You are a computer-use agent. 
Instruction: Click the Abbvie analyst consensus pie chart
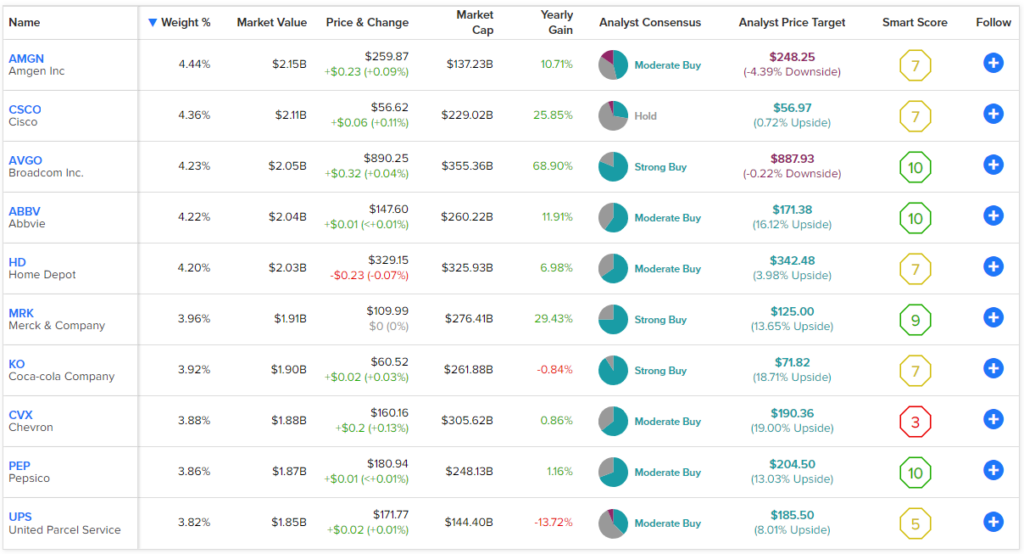coord(613,218)
